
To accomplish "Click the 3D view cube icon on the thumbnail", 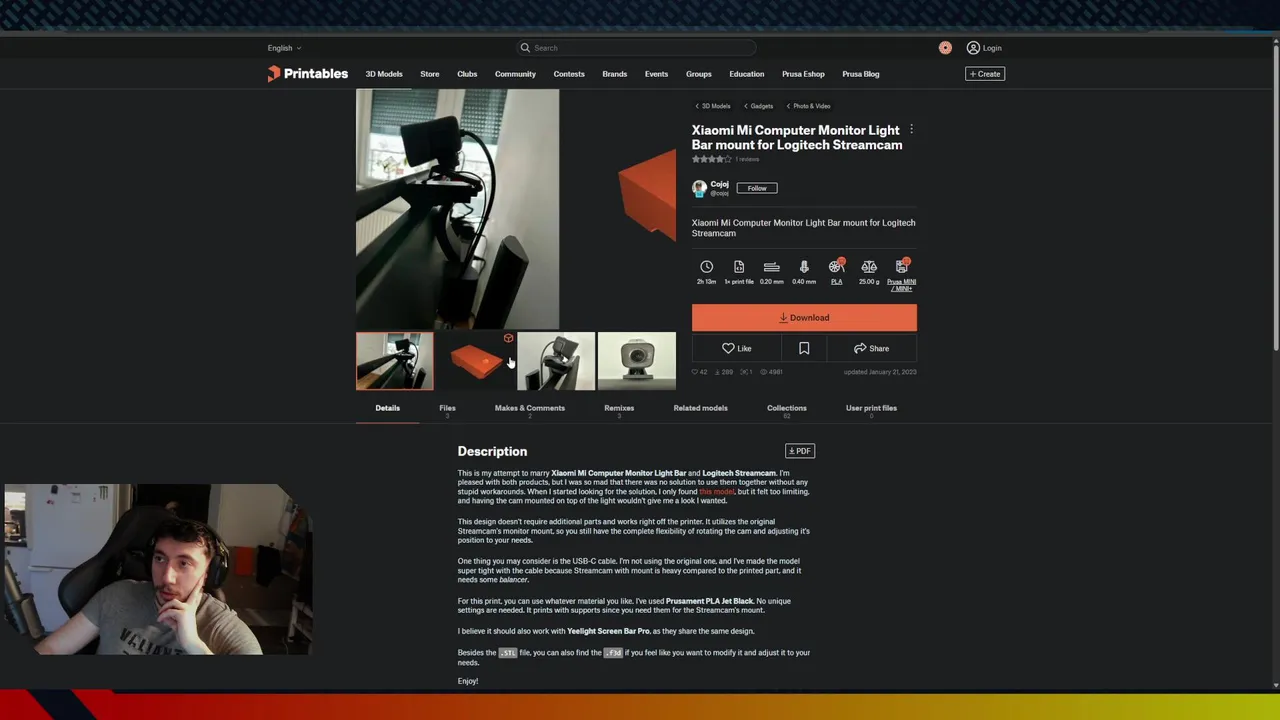I will (508, 338).
